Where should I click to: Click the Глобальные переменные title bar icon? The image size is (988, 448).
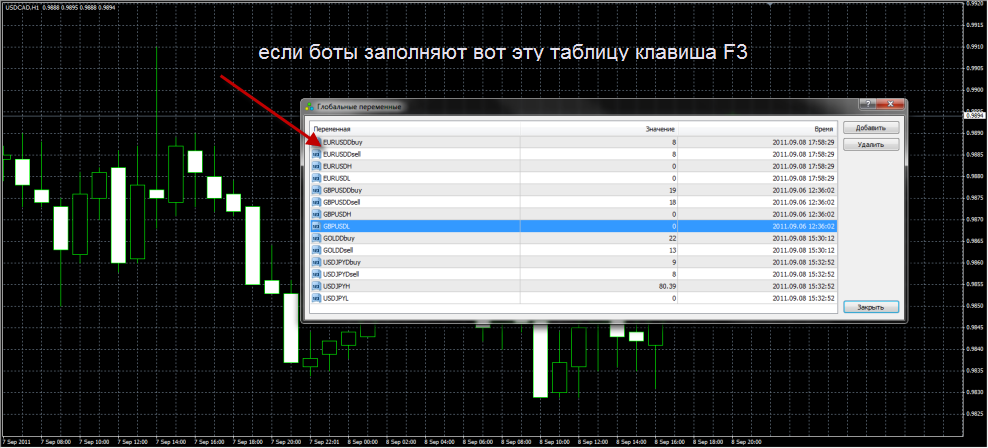(309, 106)
